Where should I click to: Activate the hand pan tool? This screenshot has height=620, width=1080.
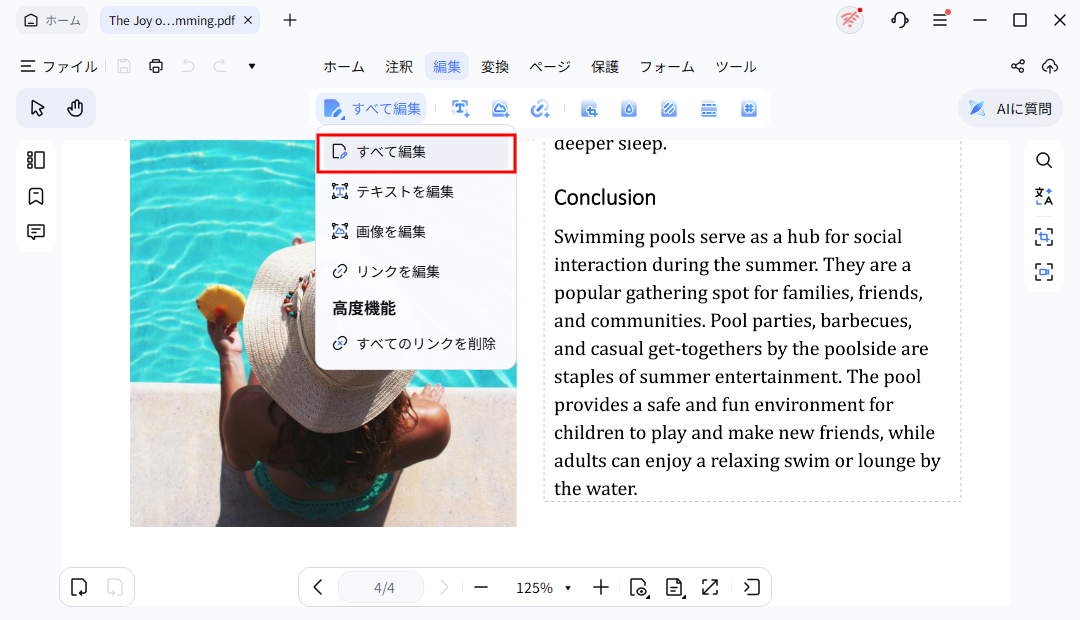[75, 108]
